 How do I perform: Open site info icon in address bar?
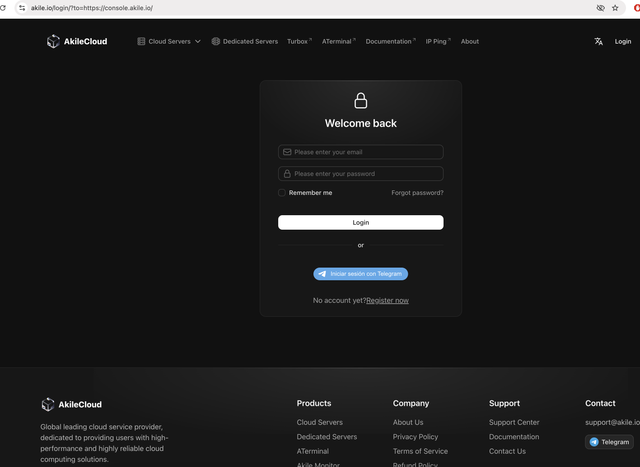point(22,8)
